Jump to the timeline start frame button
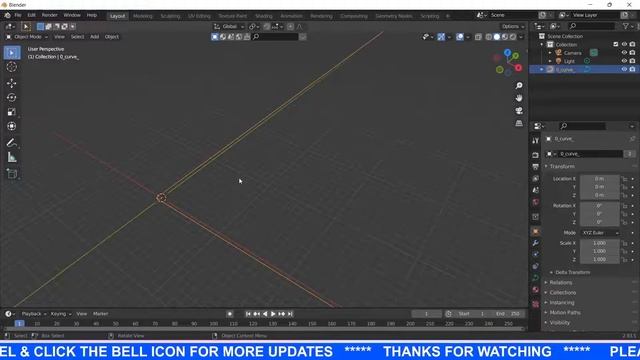 click(248, 314)
